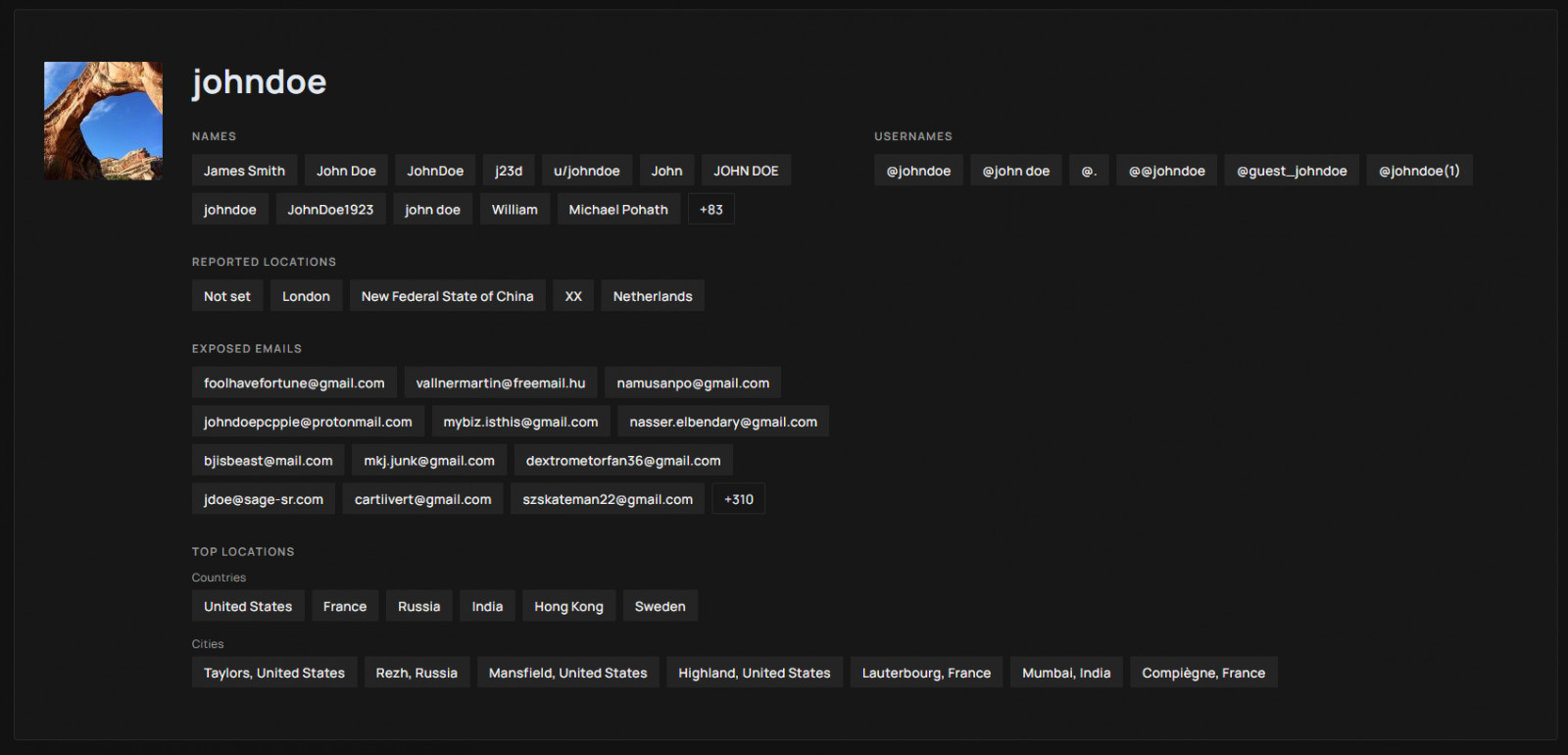This screenshot has width=1568, height=755.
Task: Click the johndoepcppie@protonmail.com email
Action: point(308,422)
